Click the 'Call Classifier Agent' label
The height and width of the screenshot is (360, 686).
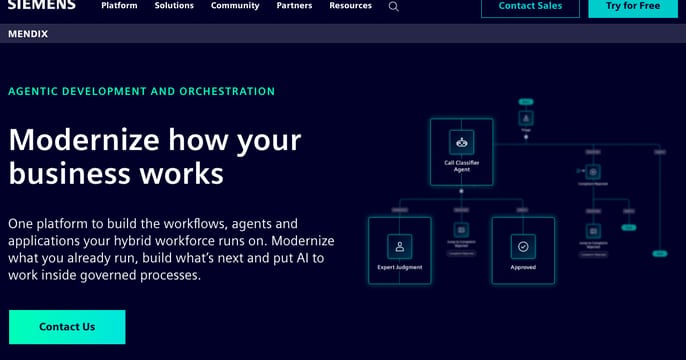click(462, 166)
